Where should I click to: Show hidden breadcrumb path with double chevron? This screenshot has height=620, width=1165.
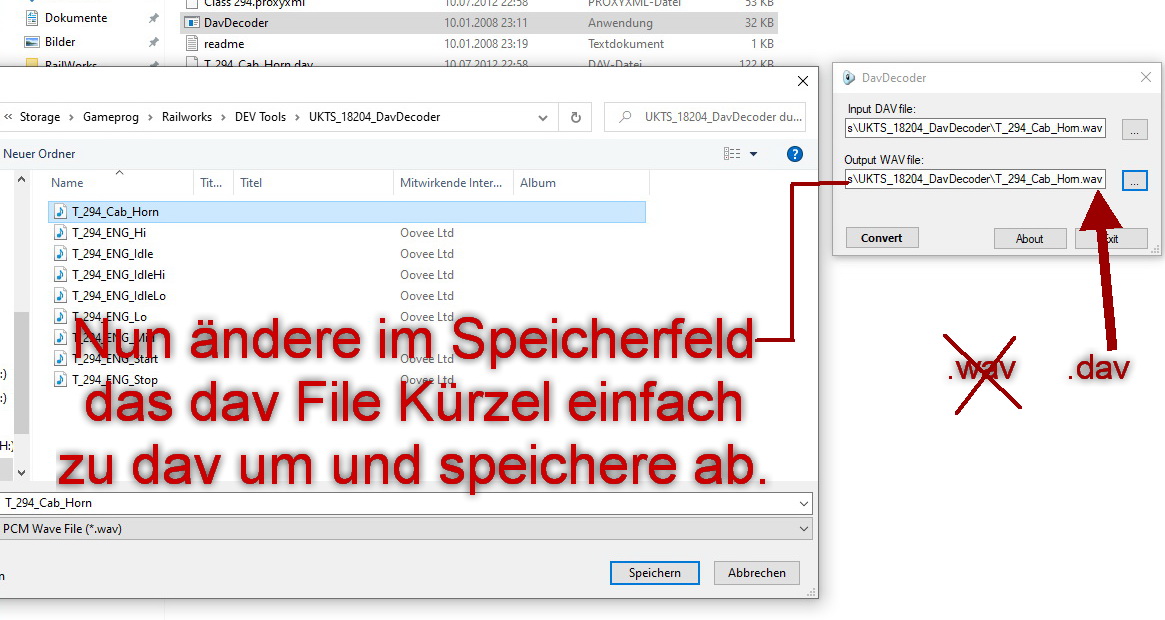8,117
